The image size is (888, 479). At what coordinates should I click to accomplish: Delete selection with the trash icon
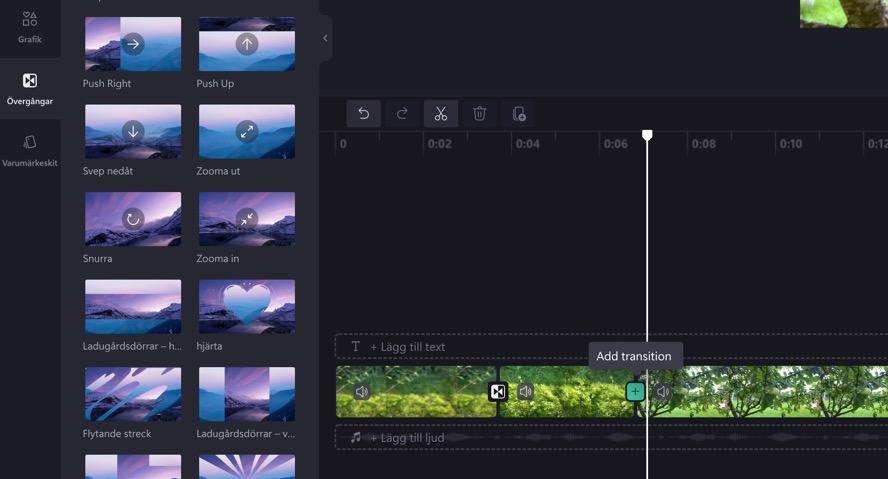tap(479, 114)
